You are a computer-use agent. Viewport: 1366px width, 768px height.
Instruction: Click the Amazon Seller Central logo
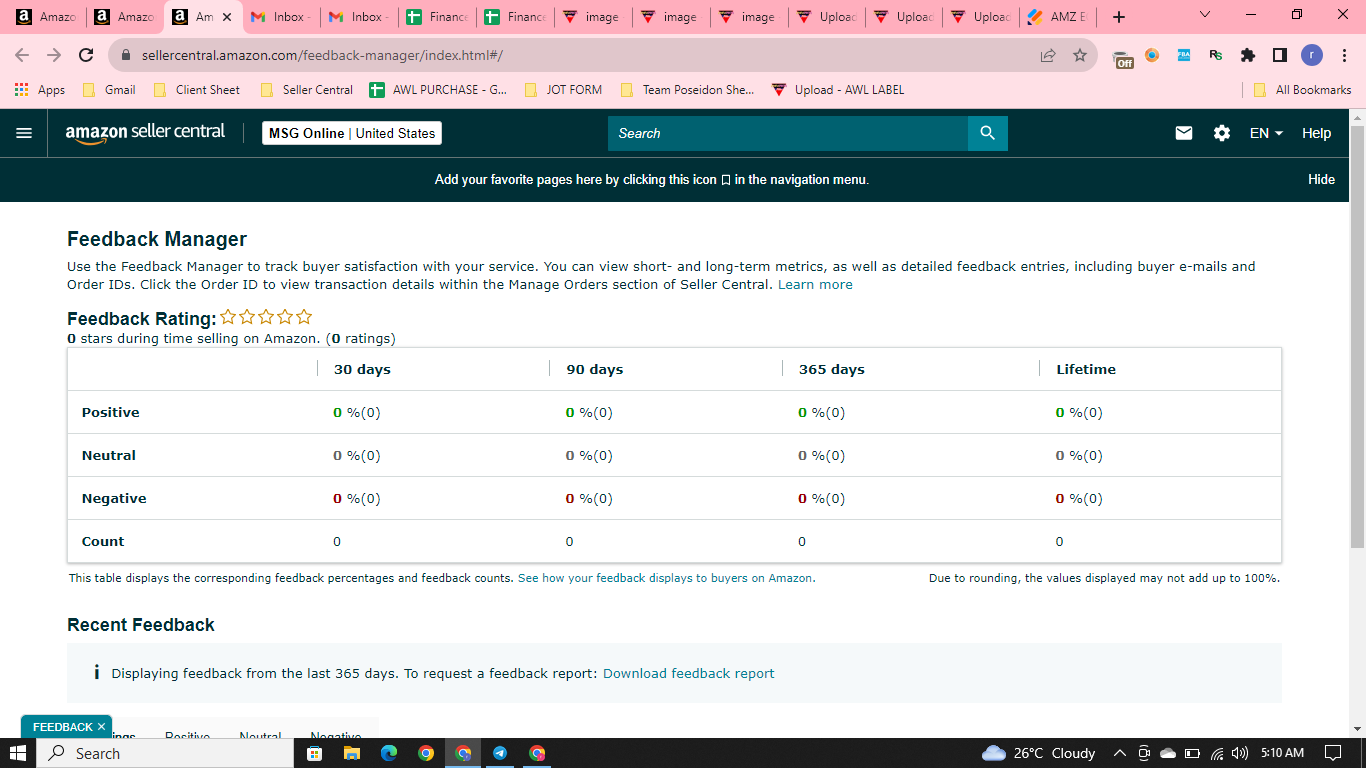point(145,133)
